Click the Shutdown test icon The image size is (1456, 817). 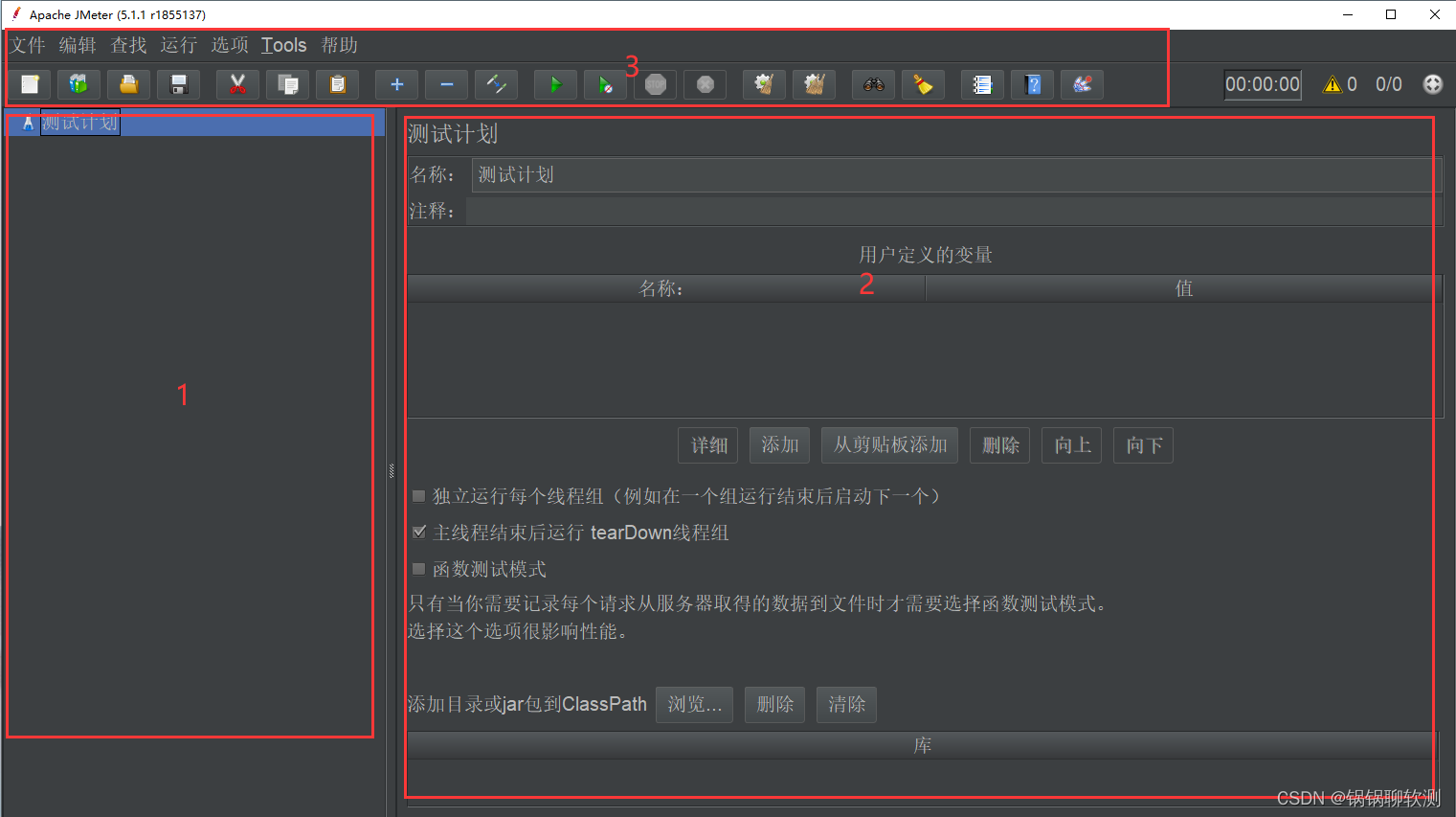pyautogui.click(x=705, y=84)
